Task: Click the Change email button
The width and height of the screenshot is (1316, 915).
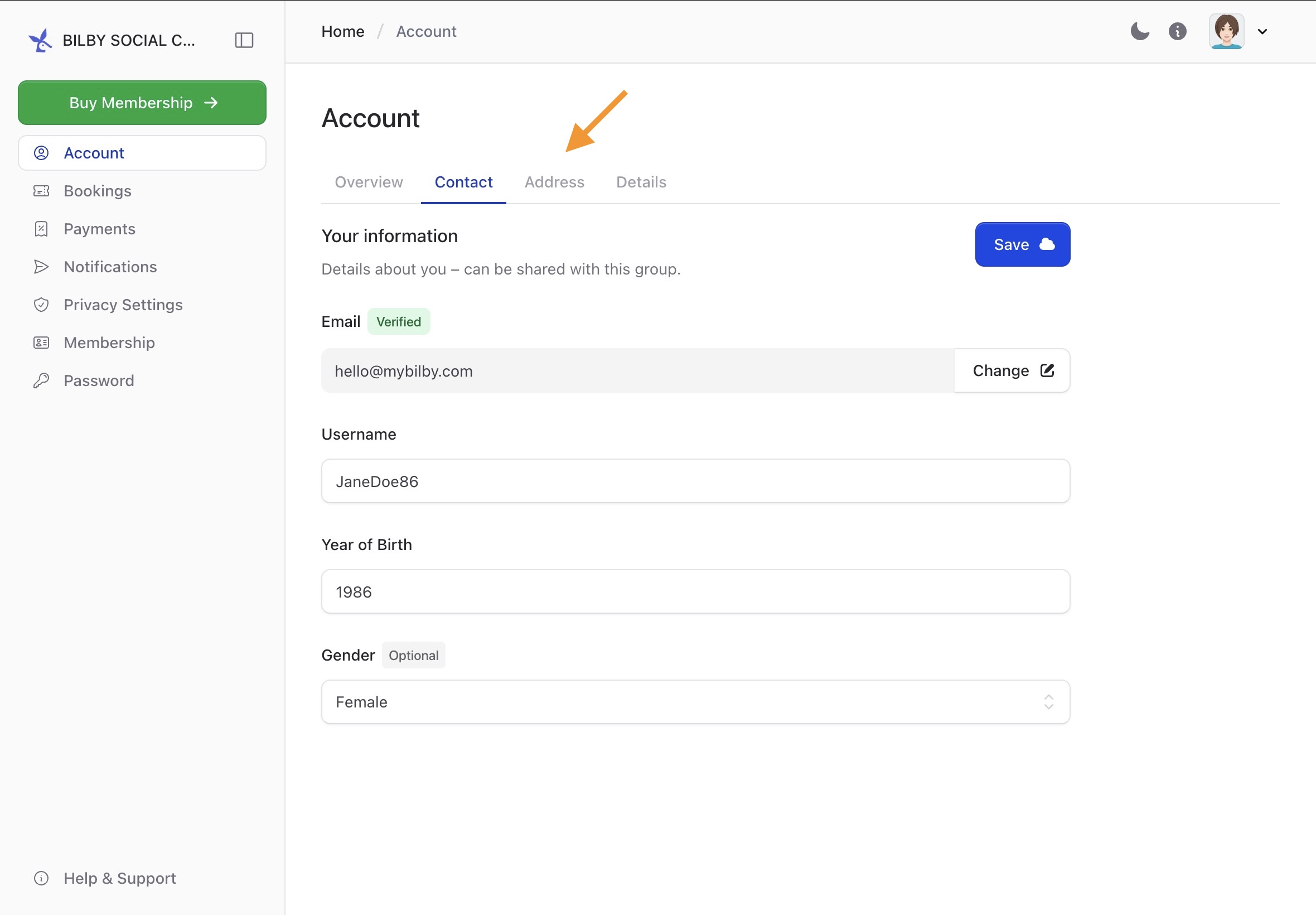Action: click(x=1012, y=371)
